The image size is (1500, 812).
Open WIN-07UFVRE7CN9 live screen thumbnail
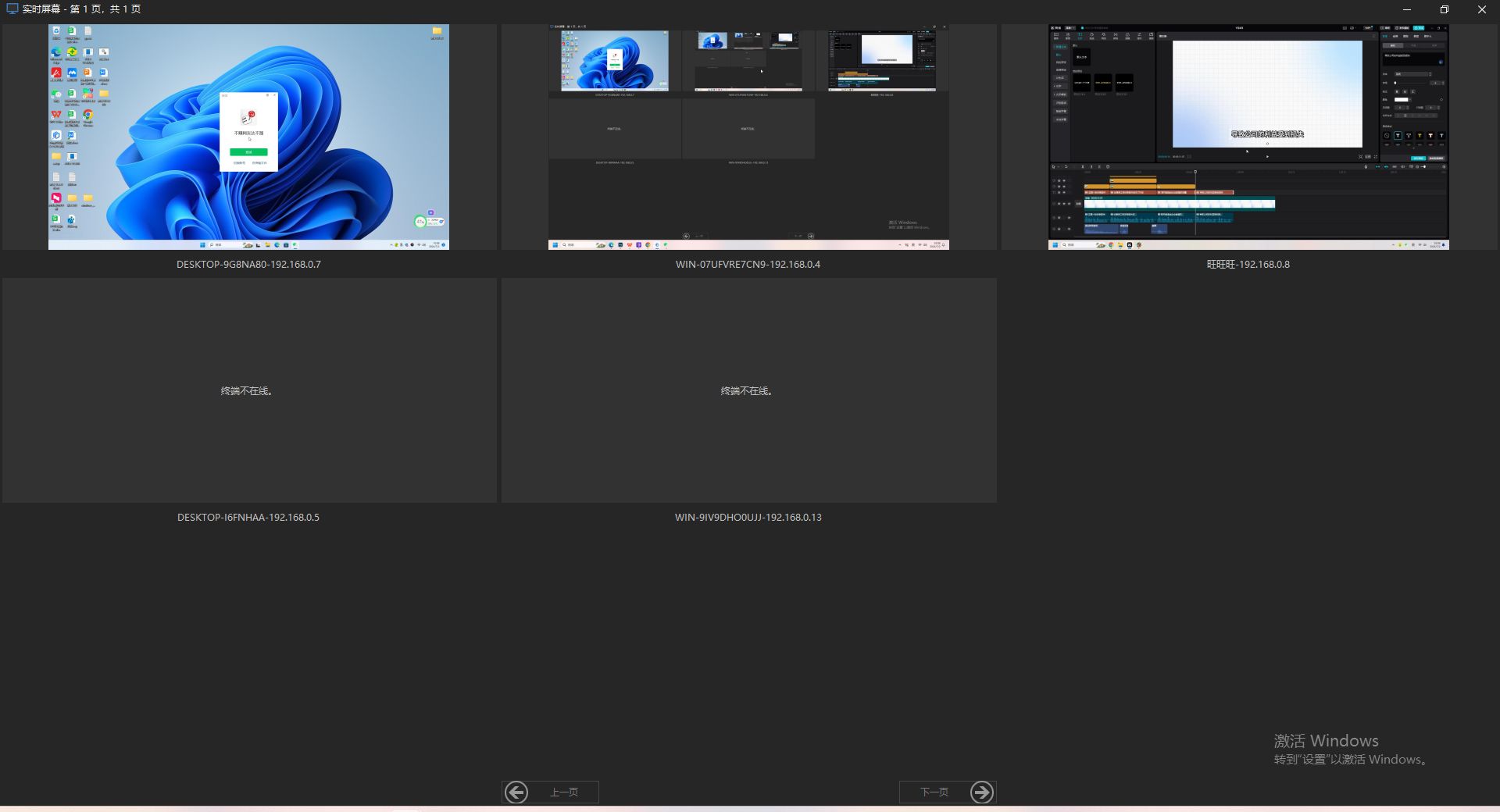pyautogui.click(x=748, y=137)
